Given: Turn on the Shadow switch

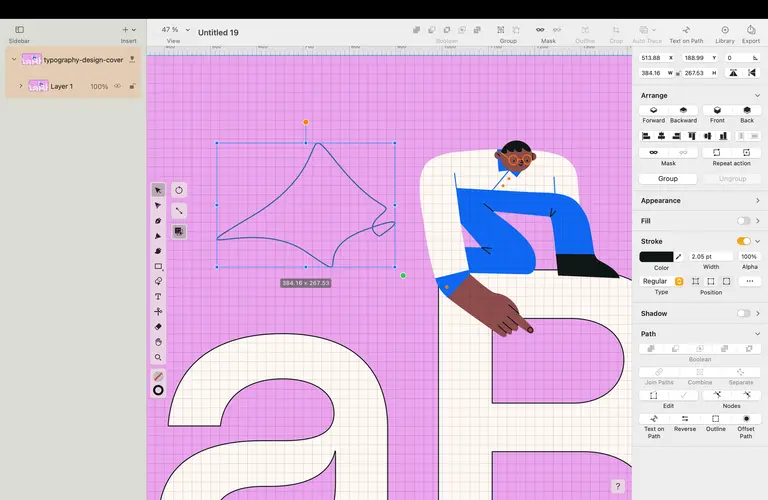Looking at the screenshot, I should pyautogui.click(x=744, y=313).
